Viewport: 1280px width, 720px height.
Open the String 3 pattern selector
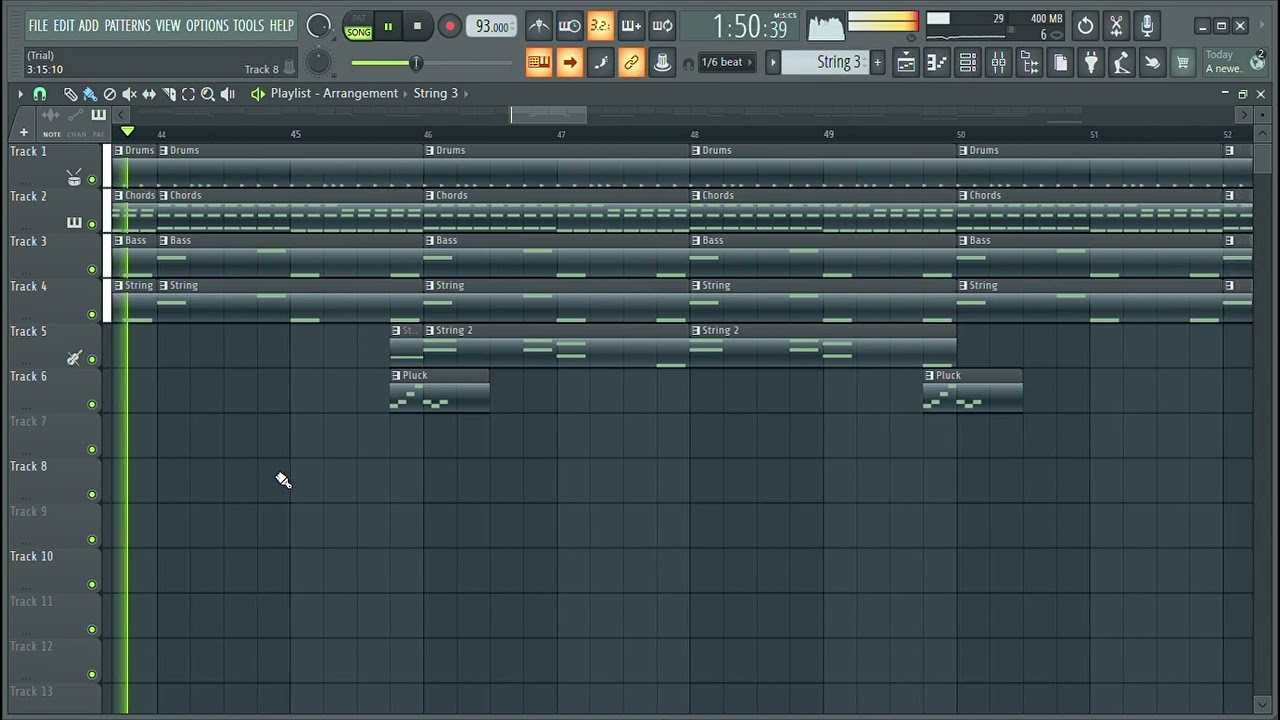[x=826, y=62]
